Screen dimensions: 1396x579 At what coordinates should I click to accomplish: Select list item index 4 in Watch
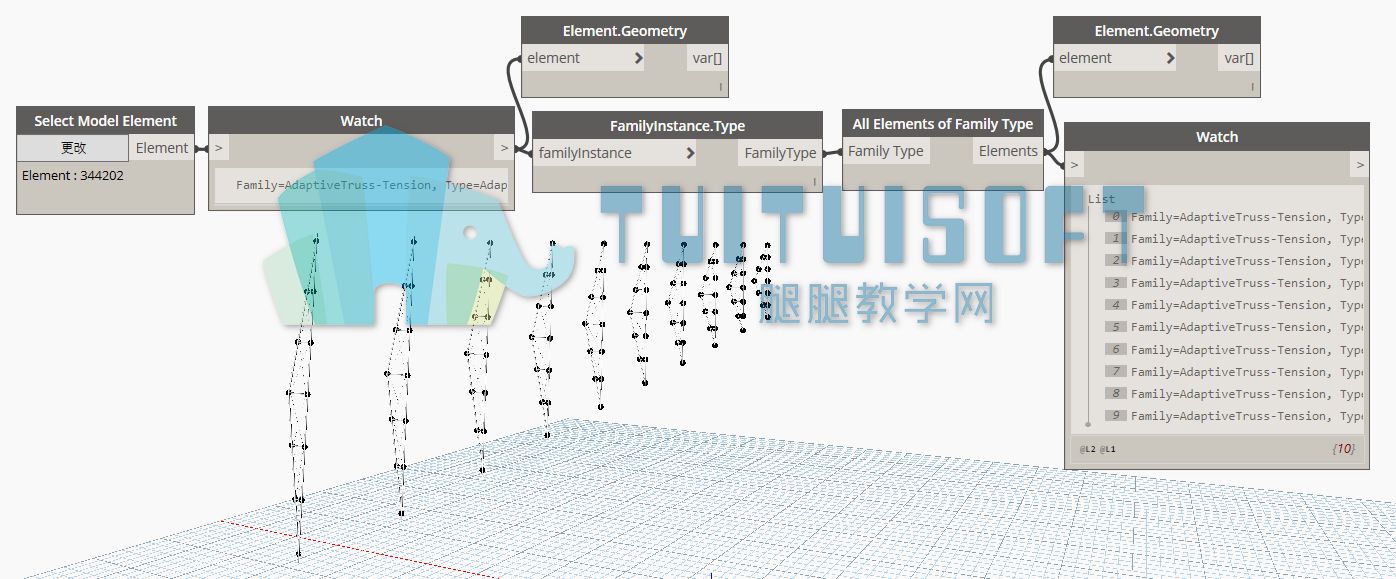pyautogui.click(x=1234, y=305)
